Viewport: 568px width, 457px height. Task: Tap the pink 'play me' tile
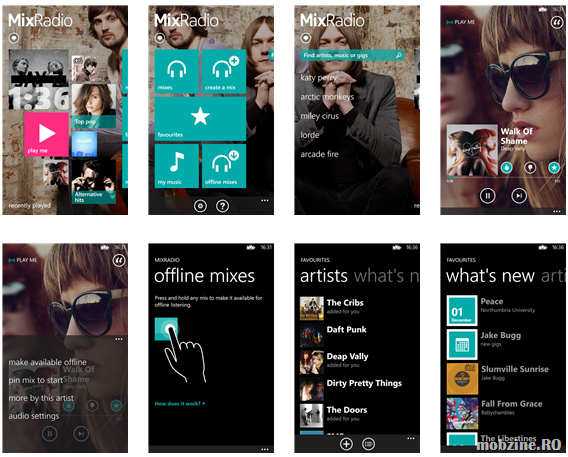(46, 134)
